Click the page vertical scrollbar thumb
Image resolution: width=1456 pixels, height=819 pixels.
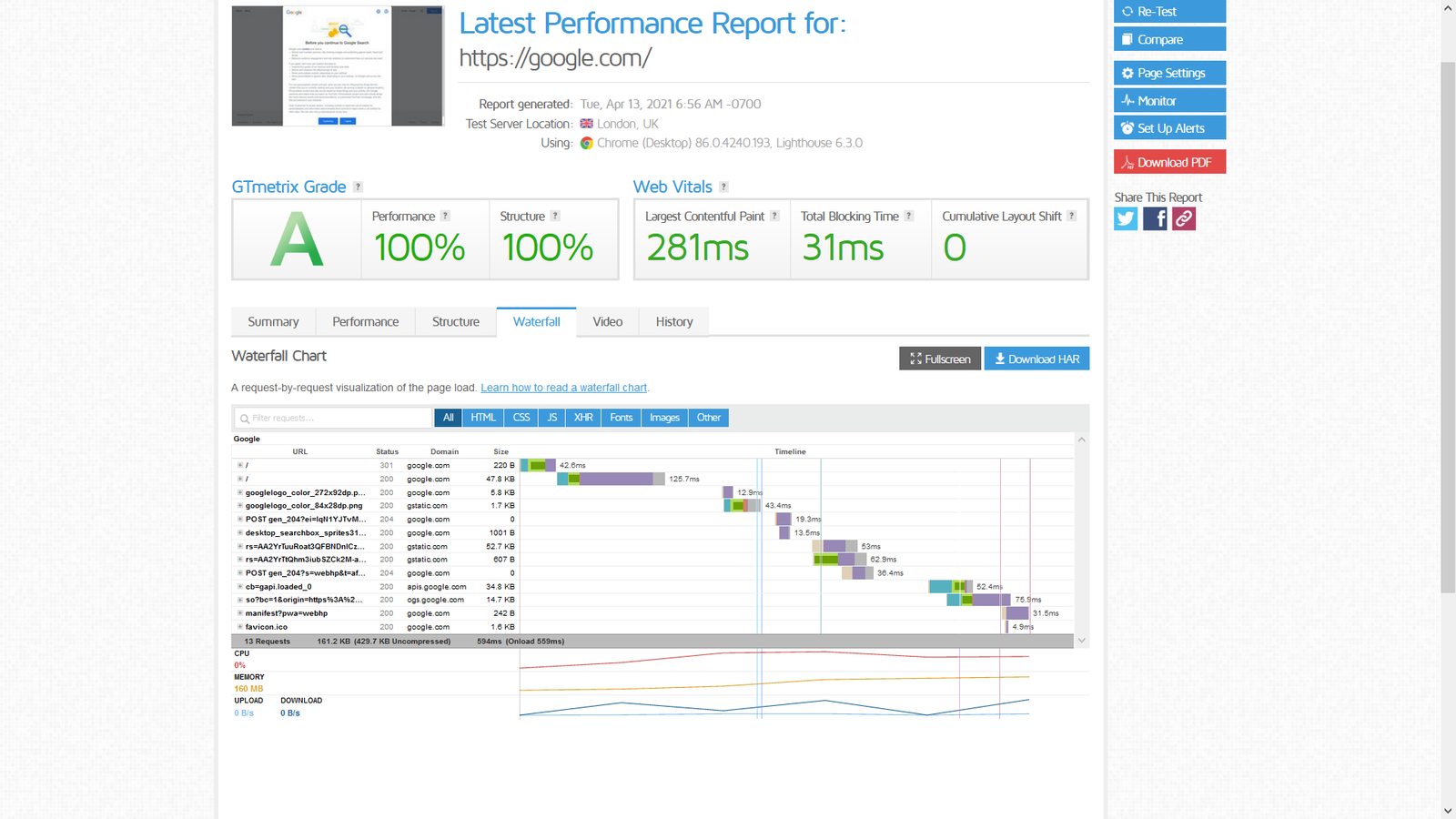pos(1448,328)
